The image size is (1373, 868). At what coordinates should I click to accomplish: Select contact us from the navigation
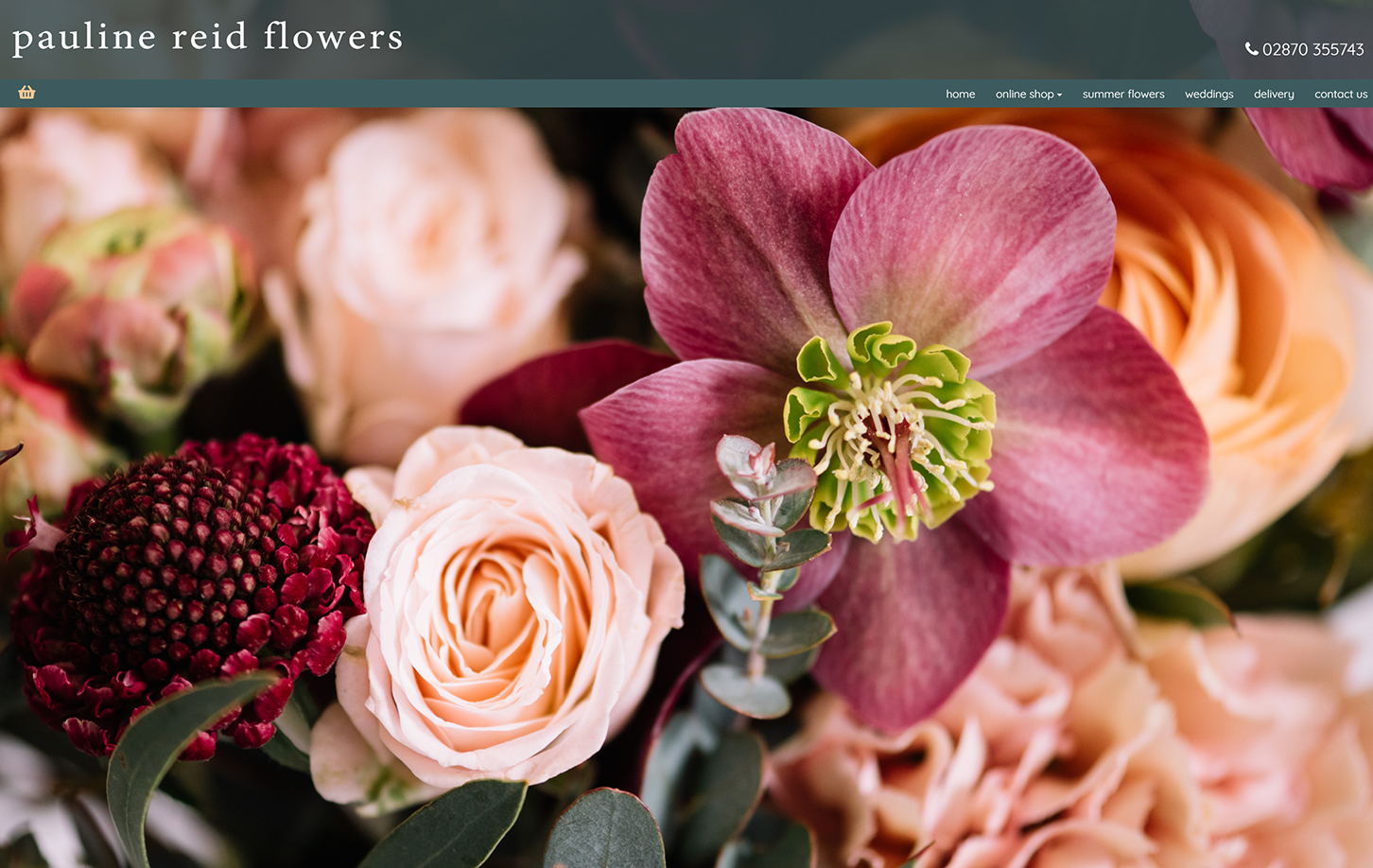[x=1341, y=94]
